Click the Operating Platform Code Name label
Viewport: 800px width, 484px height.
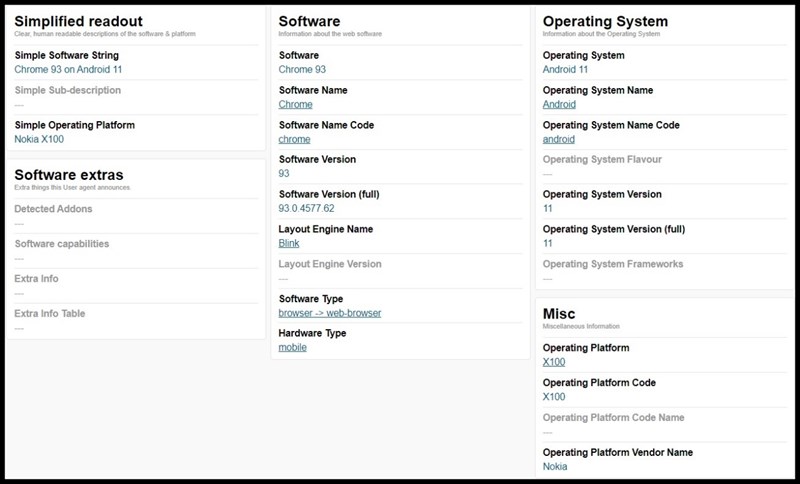click(613, 418)
